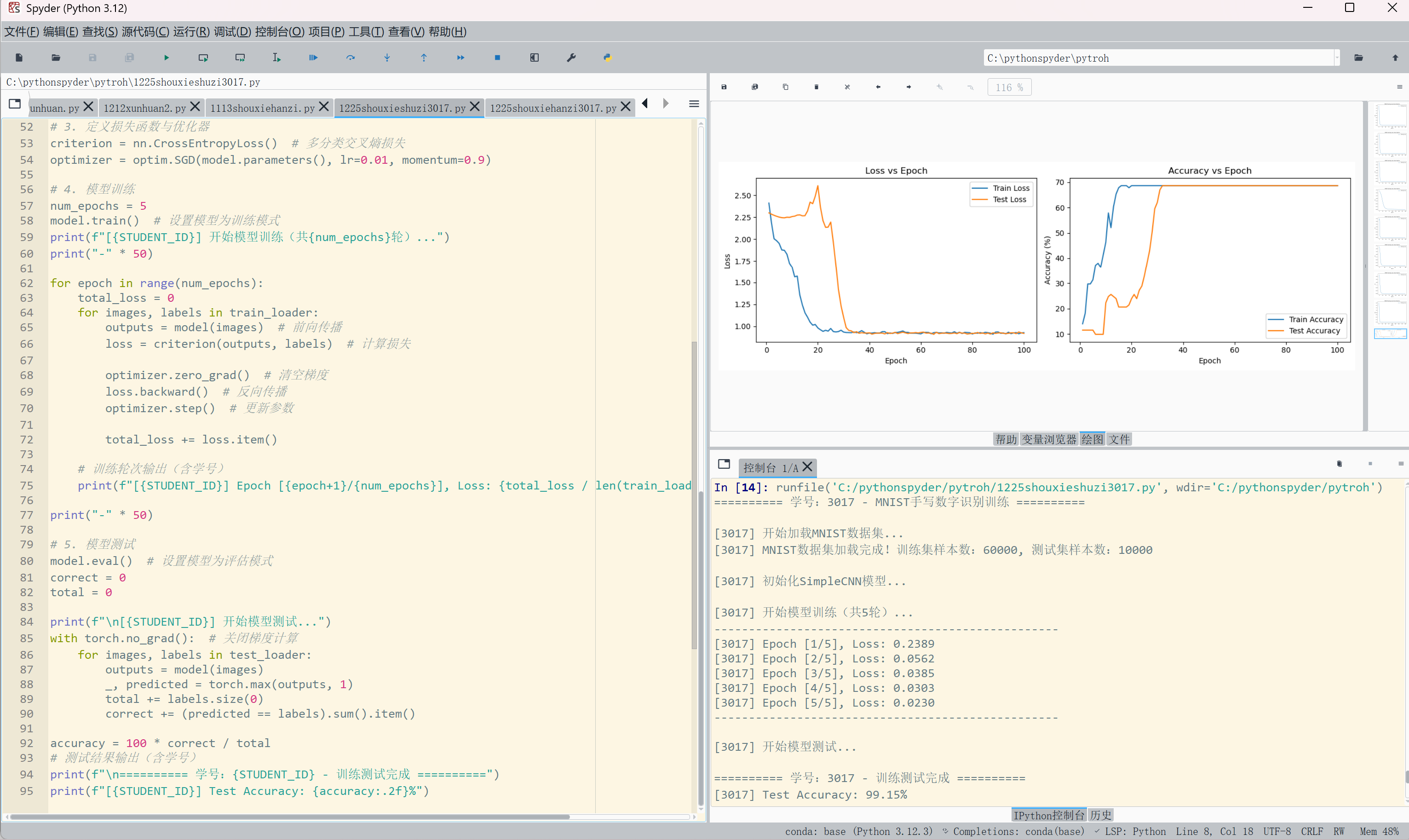Open preferences via the wrench icon
The image size is (1409, 840).
click(571, 58)
